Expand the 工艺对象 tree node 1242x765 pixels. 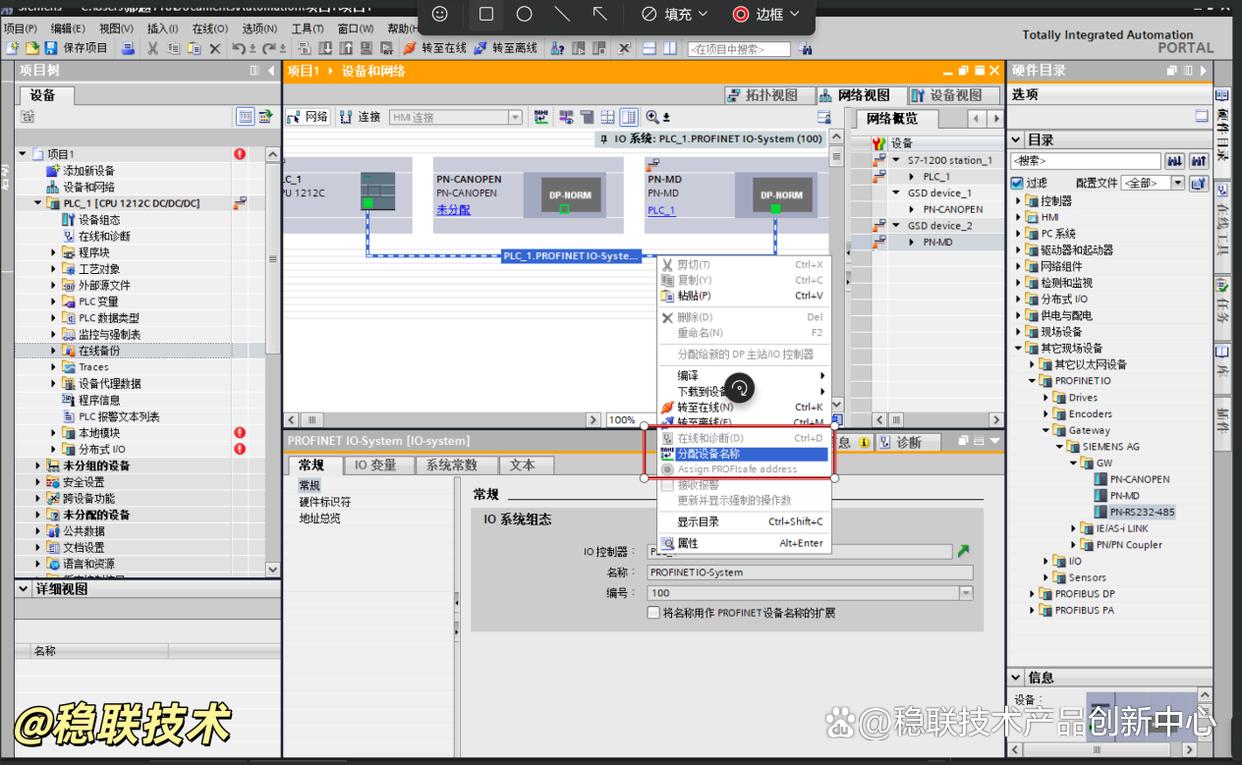pyautogui.click(x=54, y=269)
